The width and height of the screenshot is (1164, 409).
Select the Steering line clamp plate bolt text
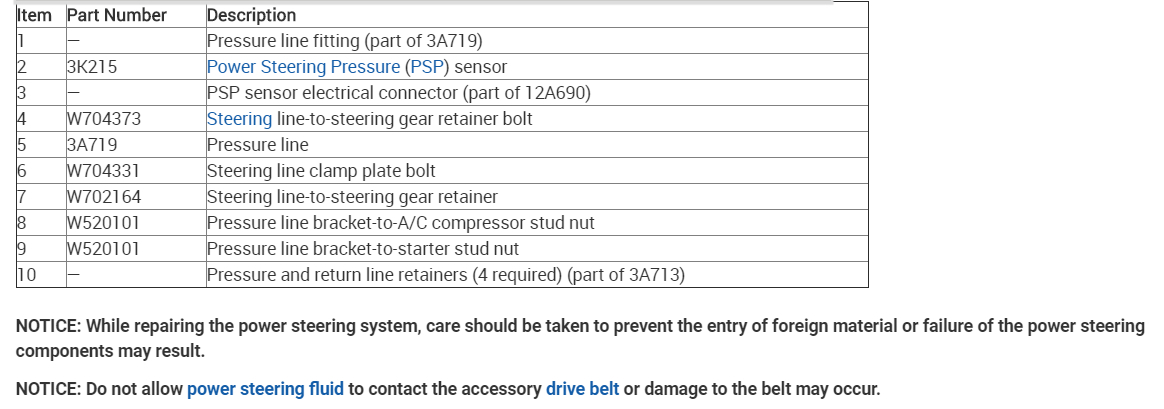(x=321, y=171)
